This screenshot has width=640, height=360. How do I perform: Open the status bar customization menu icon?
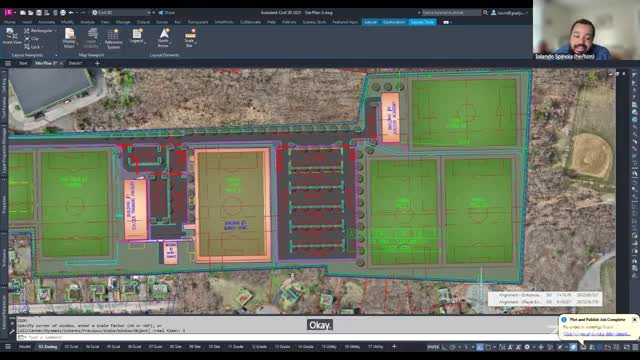click(635, 347)
